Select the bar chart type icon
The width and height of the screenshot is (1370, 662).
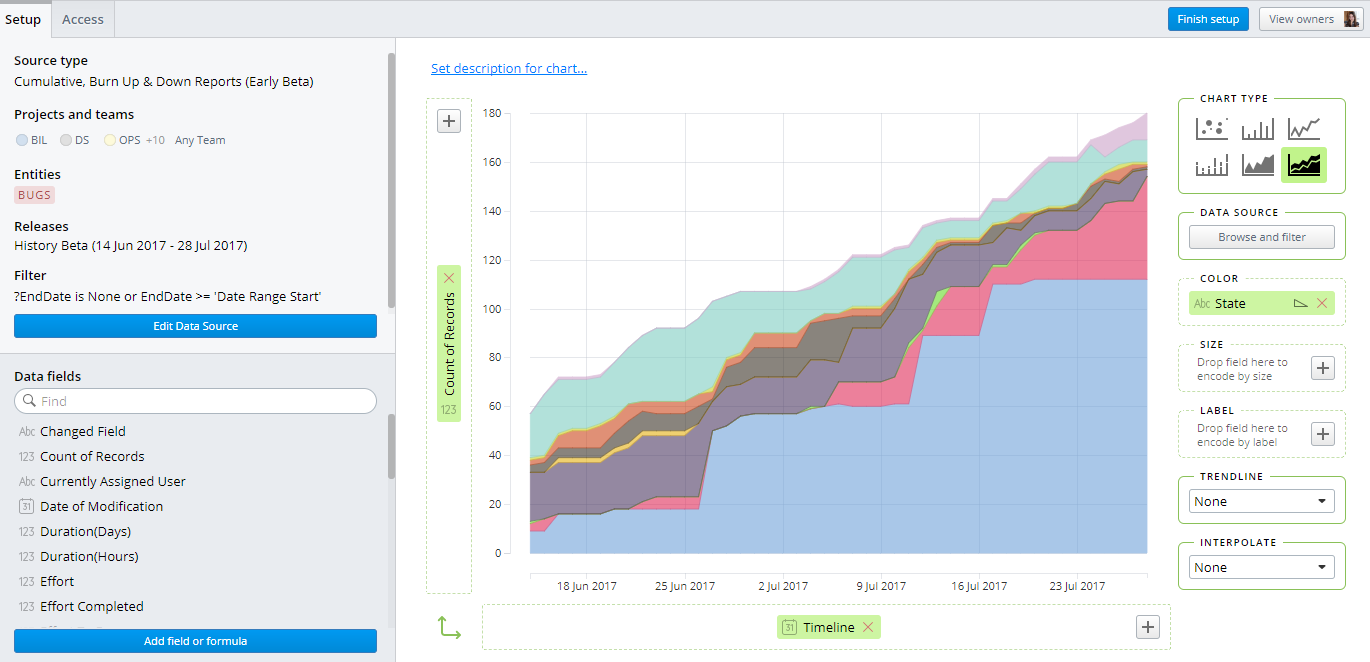1257,128
